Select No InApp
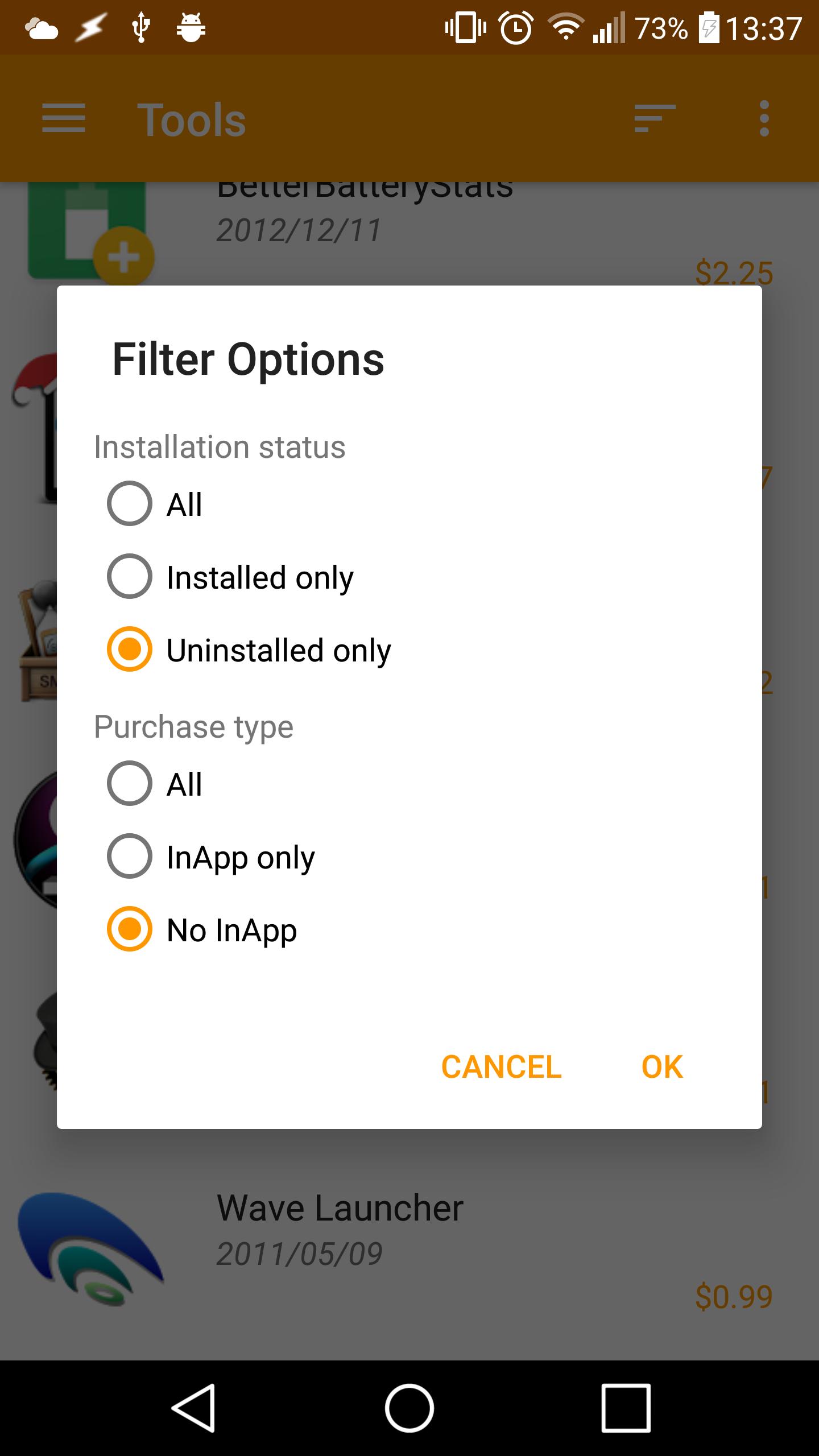The height and width of the screenshot is (1456, 819). 129,930
